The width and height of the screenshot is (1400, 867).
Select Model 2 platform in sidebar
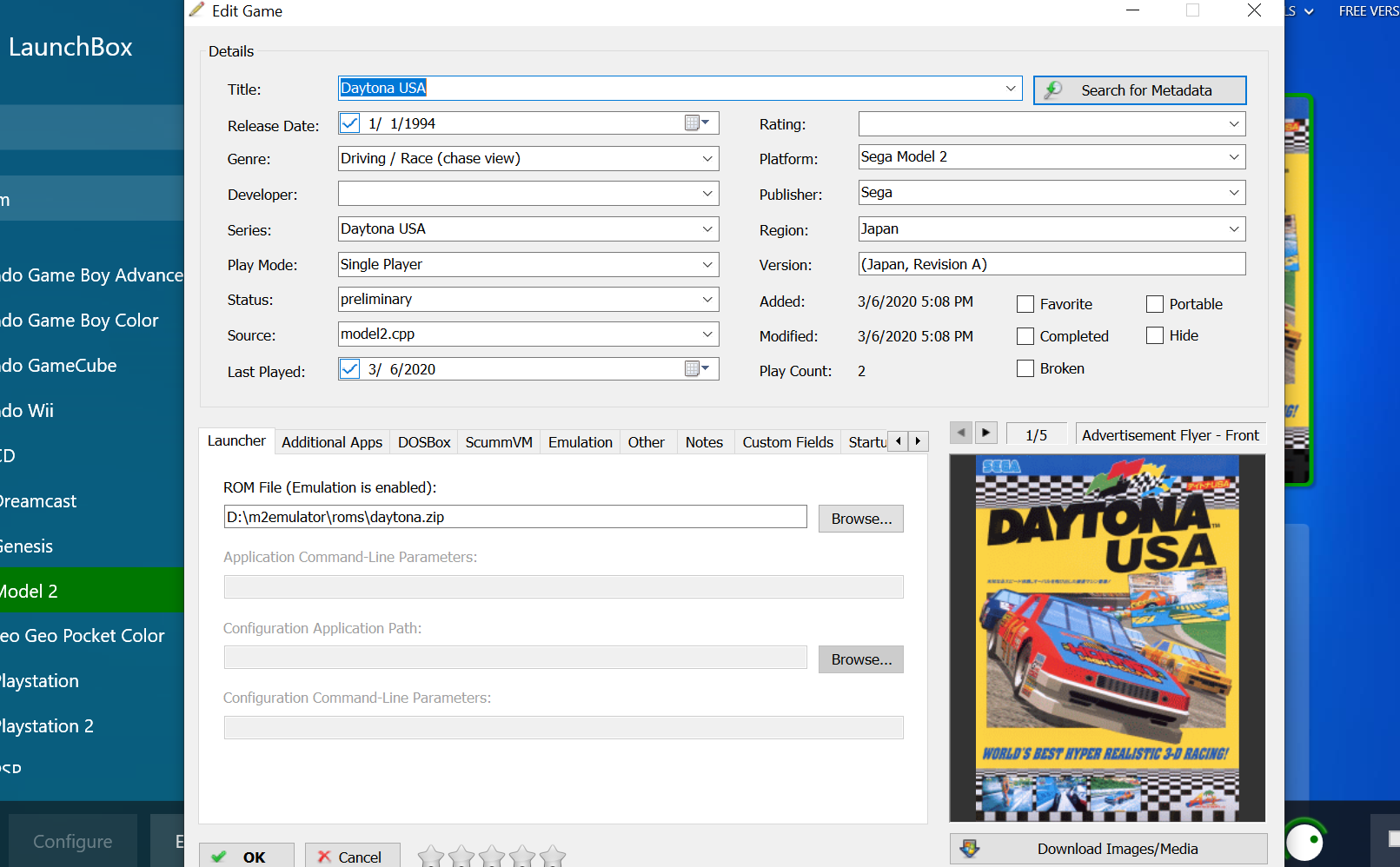pos(91,591)
